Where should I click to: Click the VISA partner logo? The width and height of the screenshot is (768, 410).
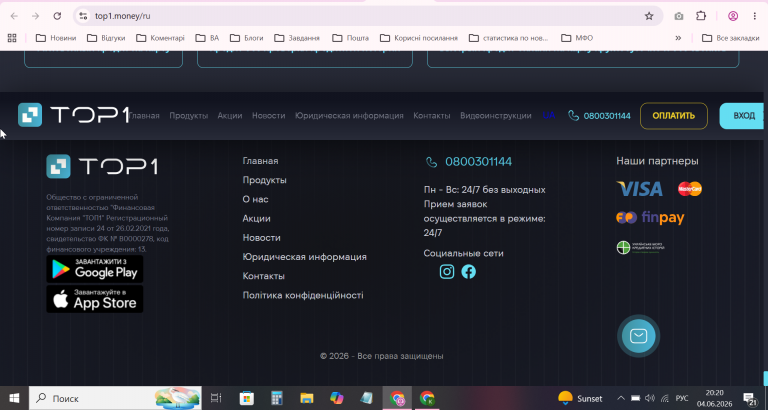pos(640,189)
